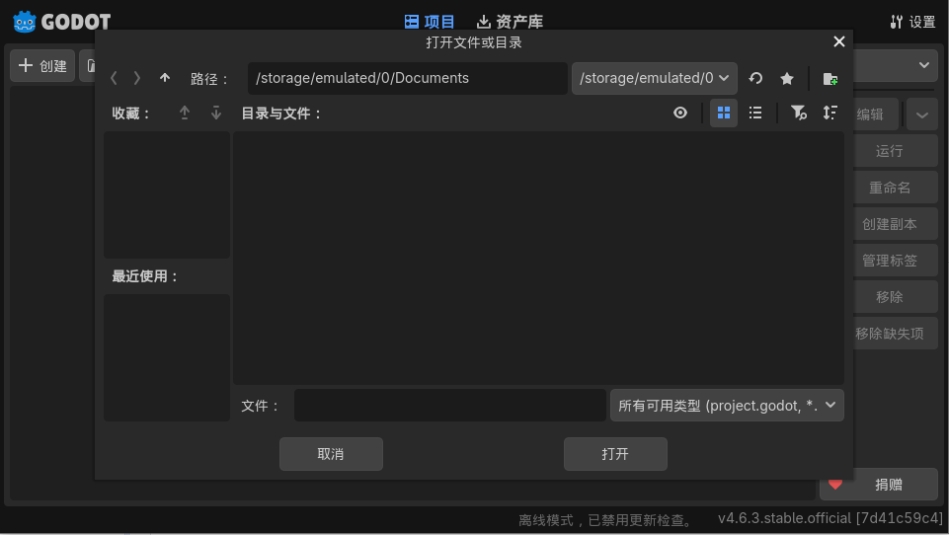Switch to list view
The width and height of the screenshot is (949, 535).
coord(755,113)
